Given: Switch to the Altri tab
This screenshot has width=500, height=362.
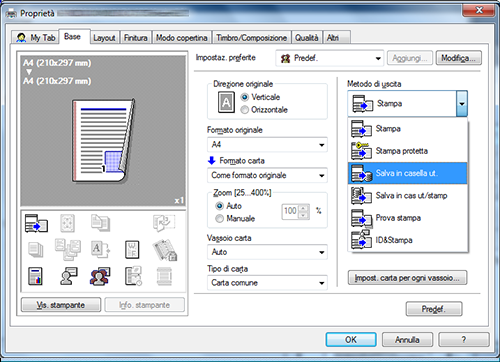Looking at the screenshot, I should 336,38.
